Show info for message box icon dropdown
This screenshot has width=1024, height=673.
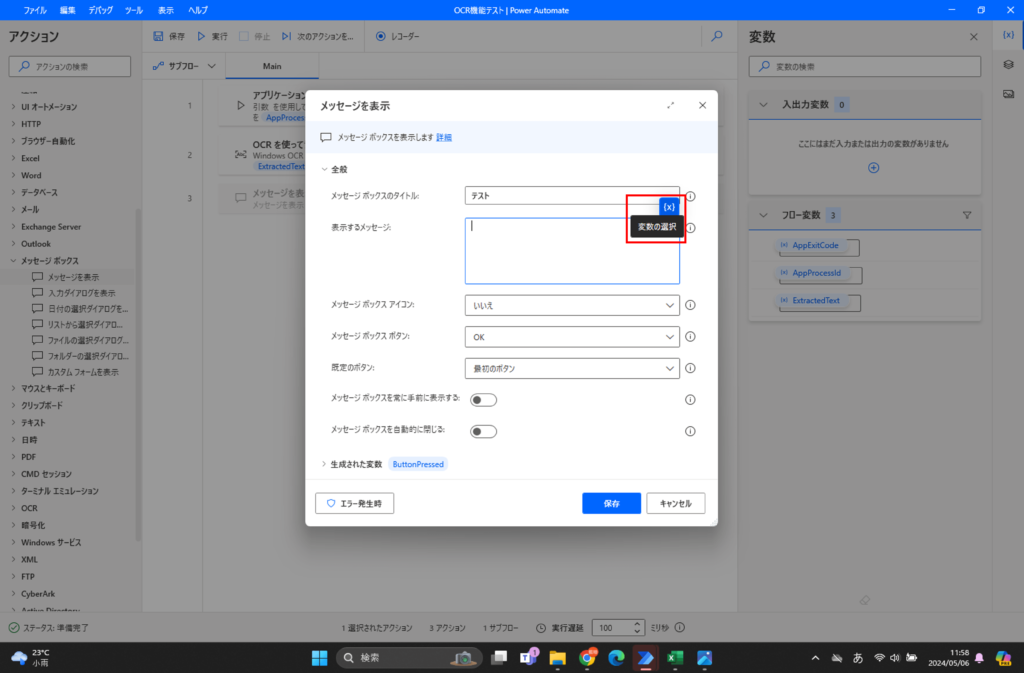click(x=690, y=305)
